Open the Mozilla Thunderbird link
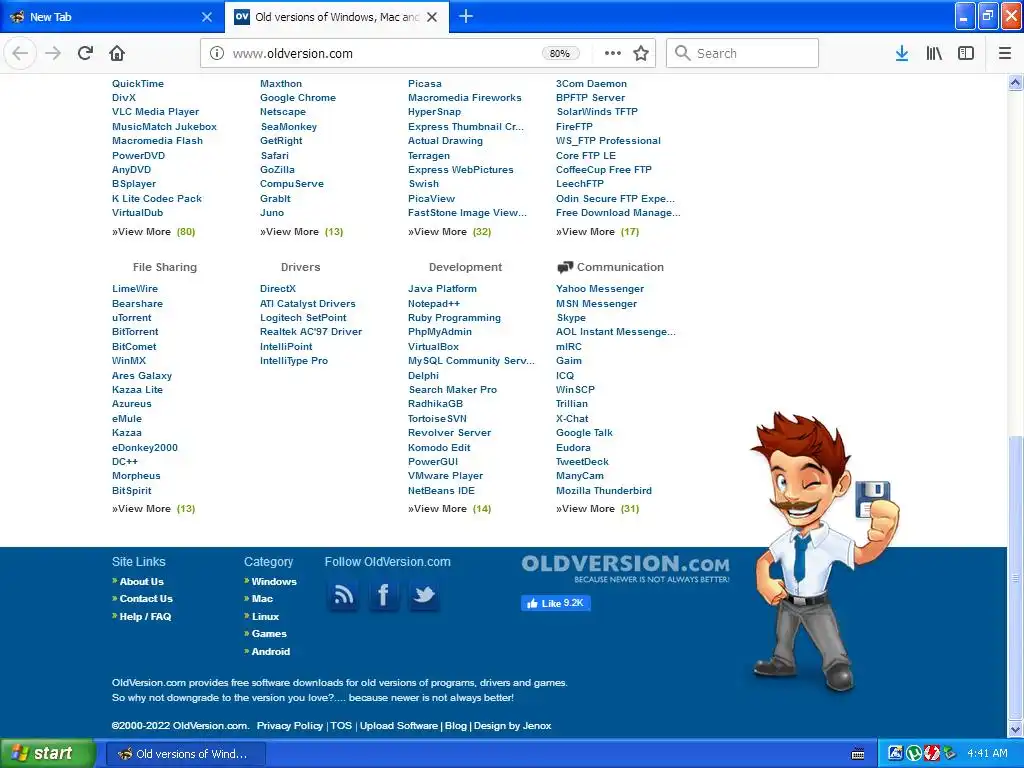 pyautogui.click(x=604, y=490)
